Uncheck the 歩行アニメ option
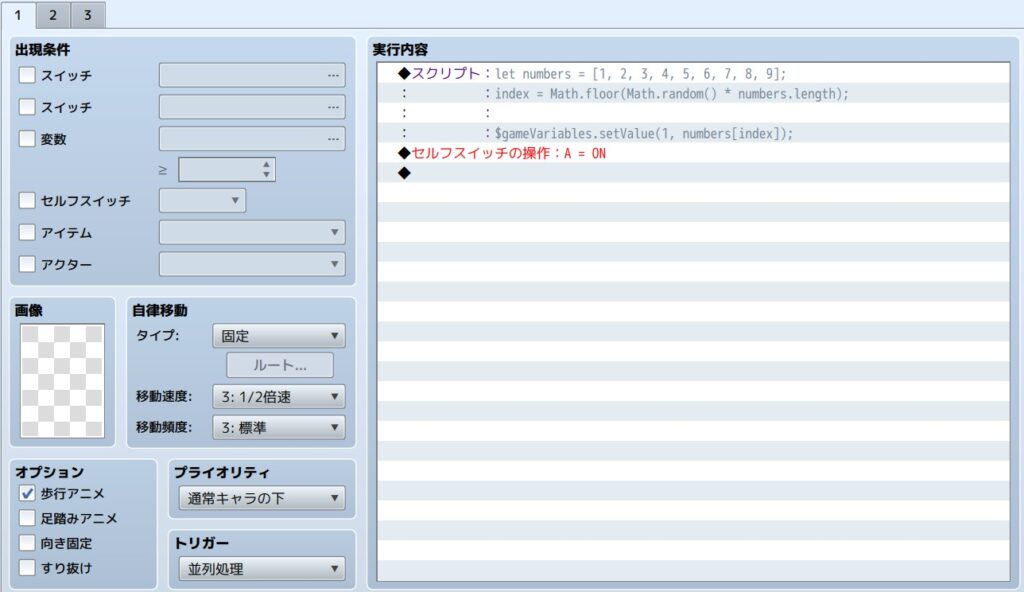The width and height of the screenshot is (1024, 592). click(x=27, y=493)
